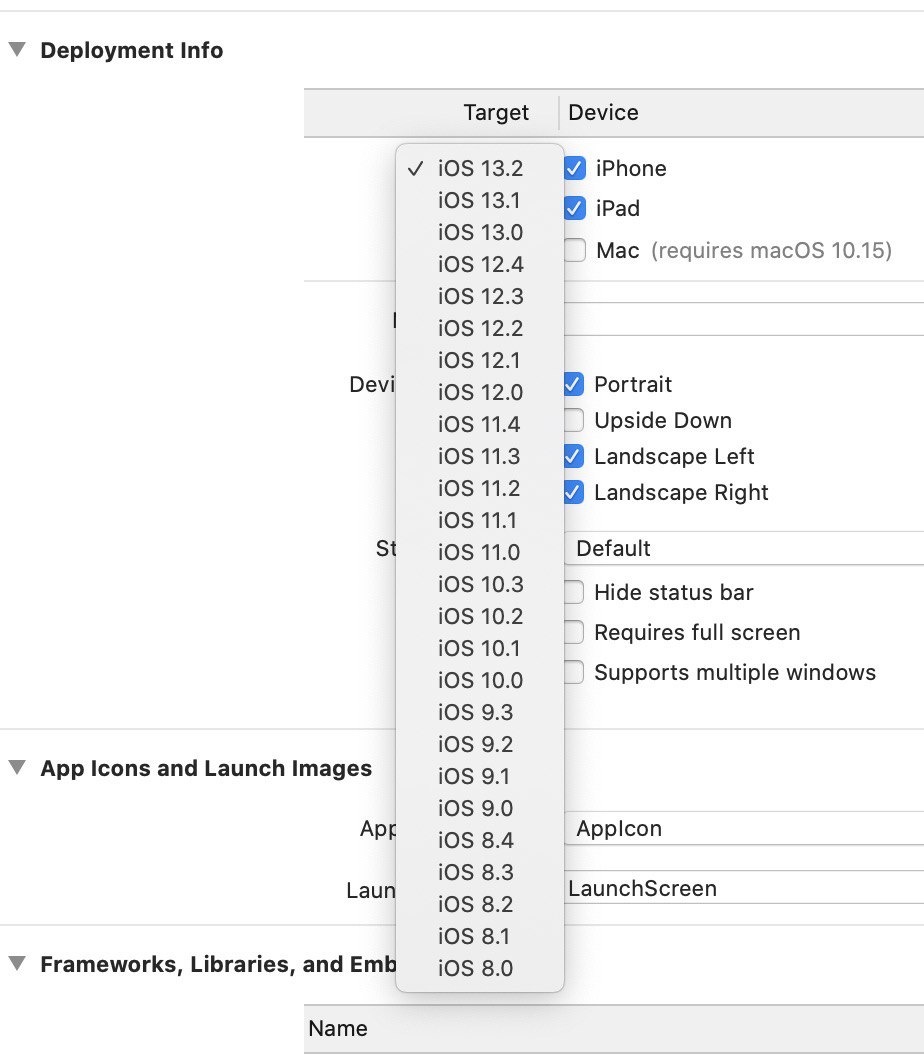Enable the Upside Down orientation checkbox
This screenshot has width=924, height=1056.
coord(573,420)
